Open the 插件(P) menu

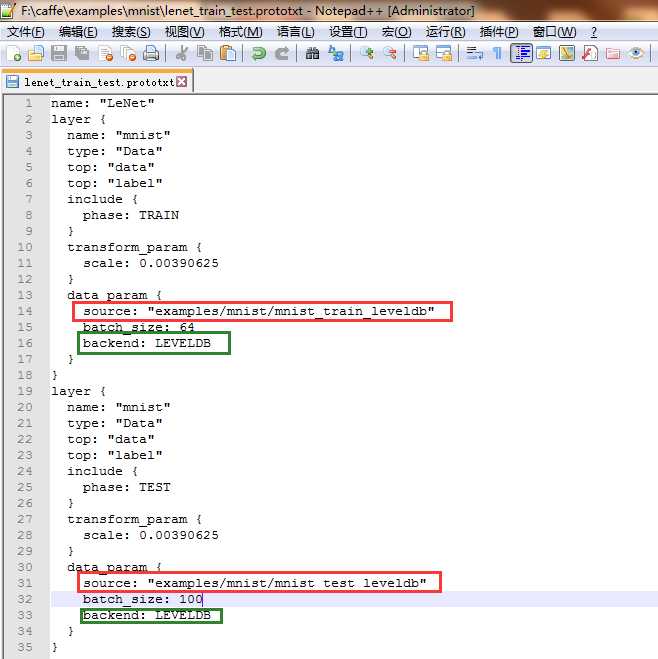(499, 32)
